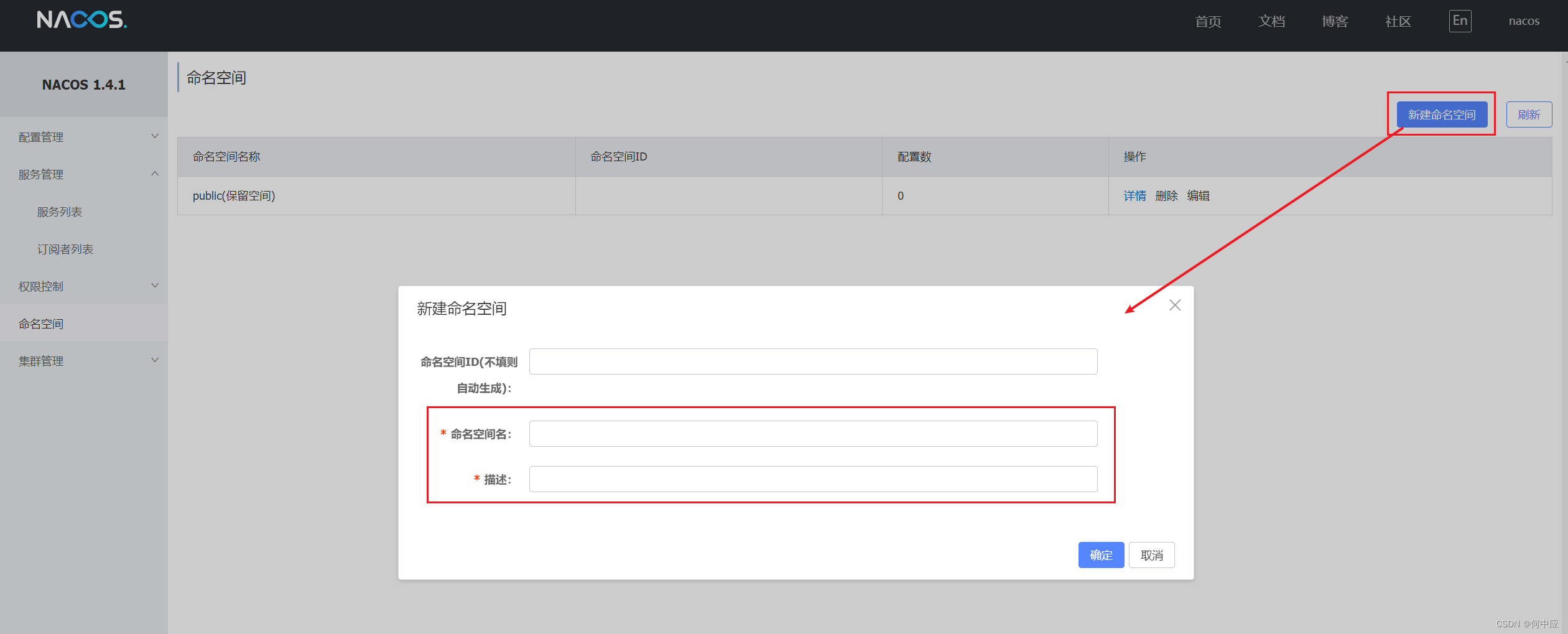This screenshot has height=634, width=1568.
Task: Focus the 命名空间ID input field
Action: pyautogui.click(x=813, y=361)
